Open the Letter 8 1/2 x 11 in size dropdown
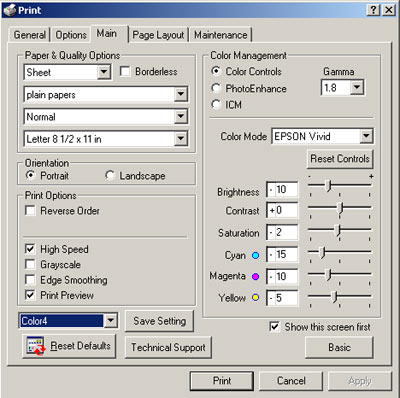Screen dimensions: 400x398 pyautogui.click(x=180, y=139)
